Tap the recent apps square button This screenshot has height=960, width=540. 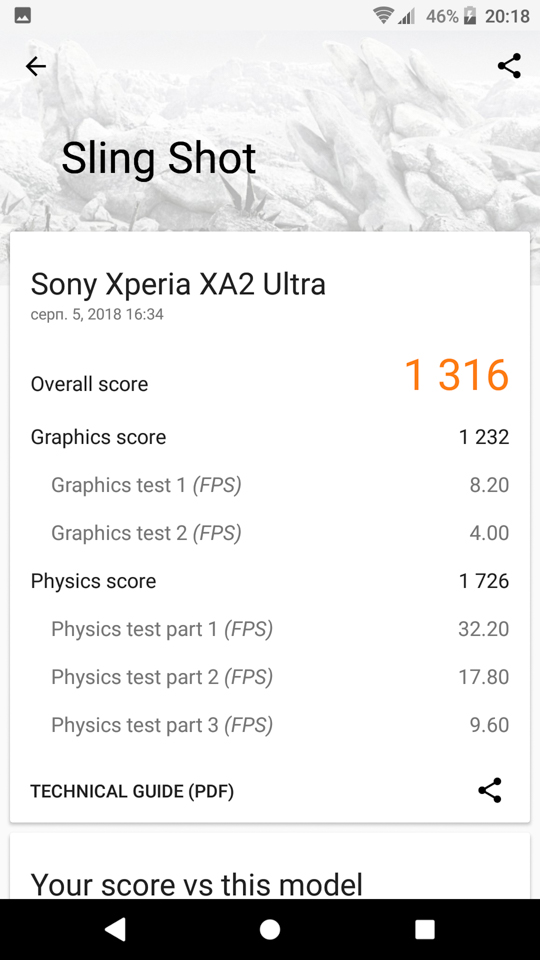click(x=425, y=929)
